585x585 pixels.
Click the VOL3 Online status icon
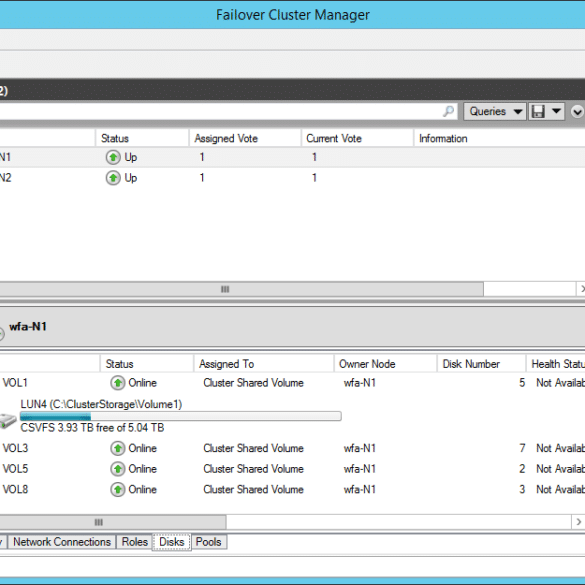[118, 448]
